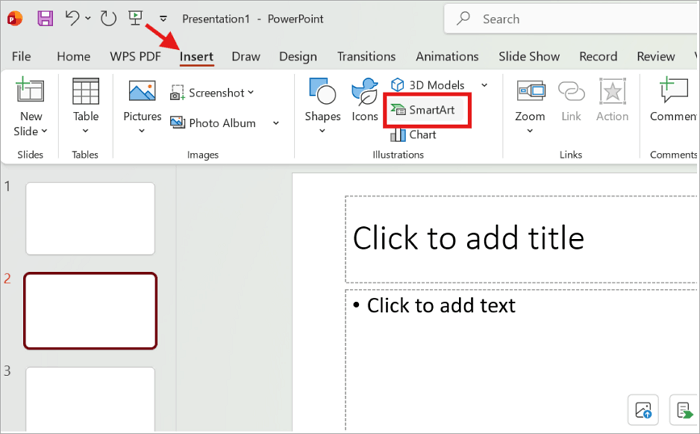
Task: Select the Slide Show tab
Action: (529, 57)
